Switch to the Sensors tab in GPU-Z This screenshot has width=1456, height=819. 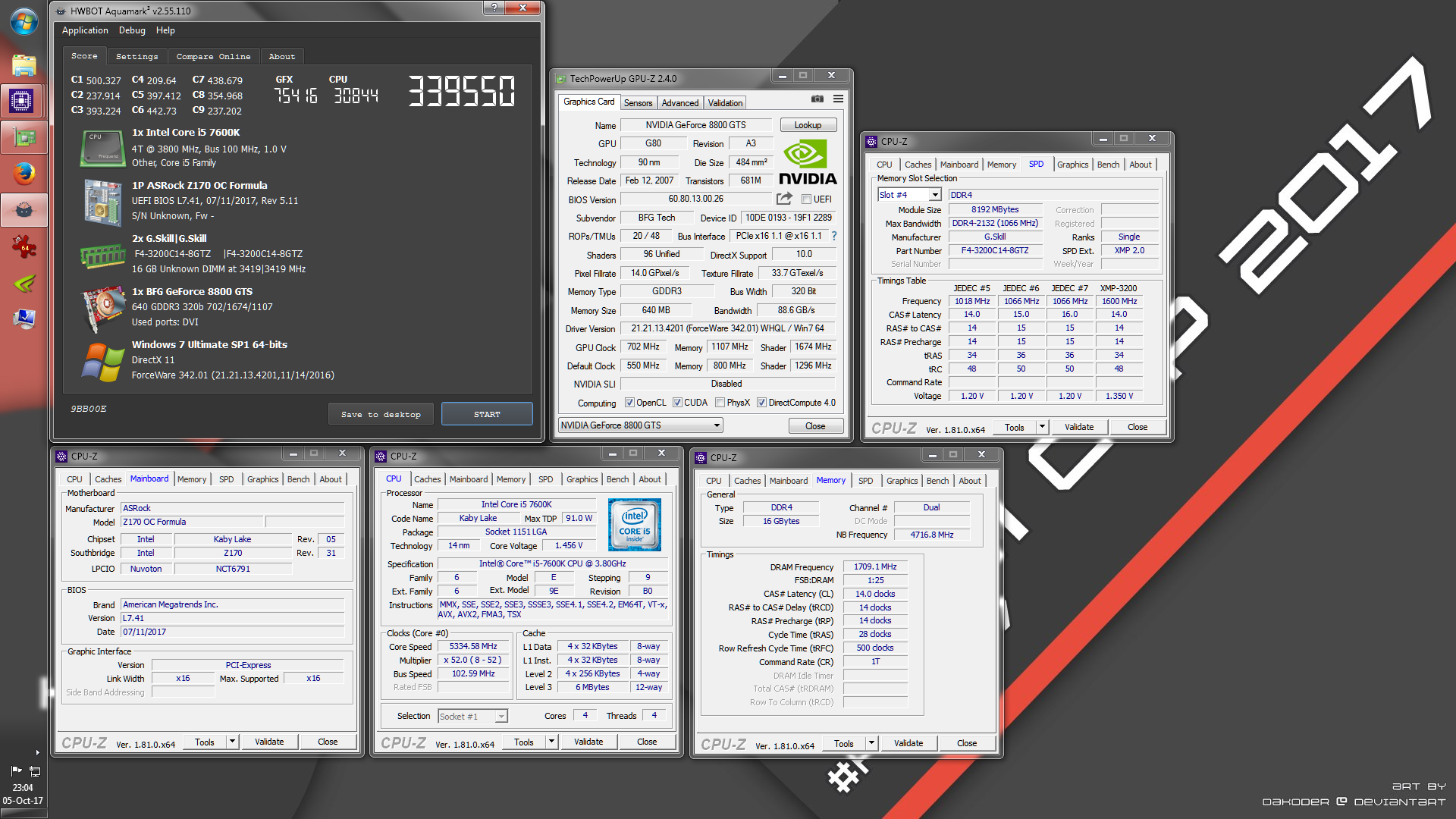[638, 103]
